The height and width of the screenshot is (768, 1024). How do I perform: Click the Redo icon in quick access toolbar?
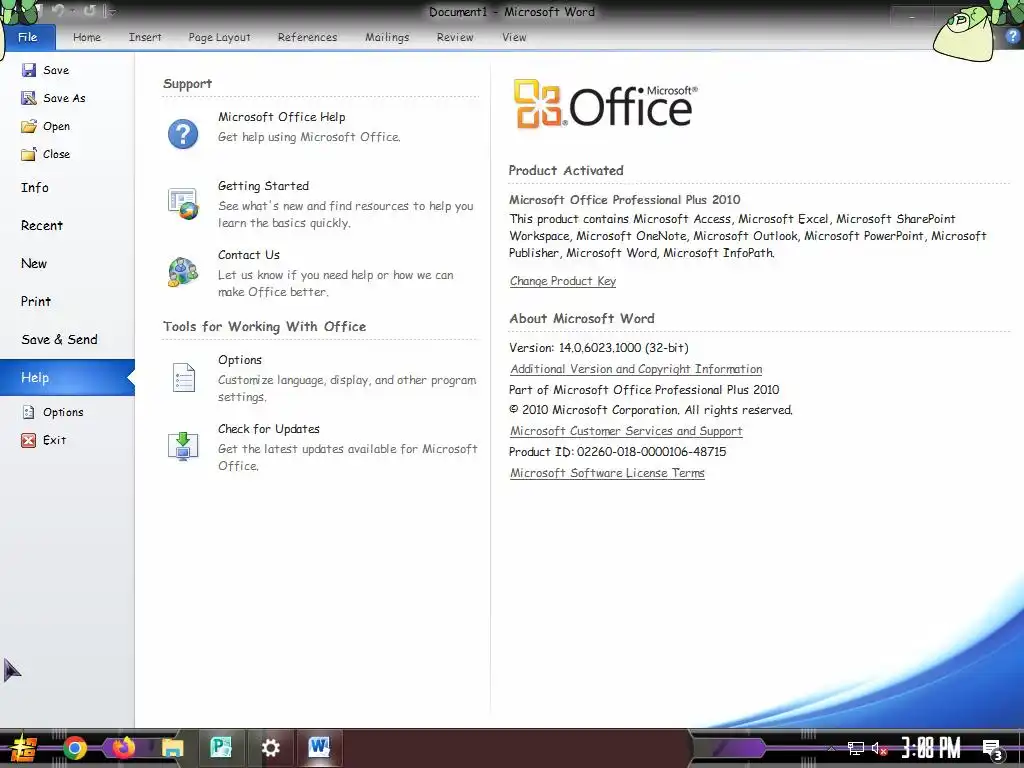[89, 11]
